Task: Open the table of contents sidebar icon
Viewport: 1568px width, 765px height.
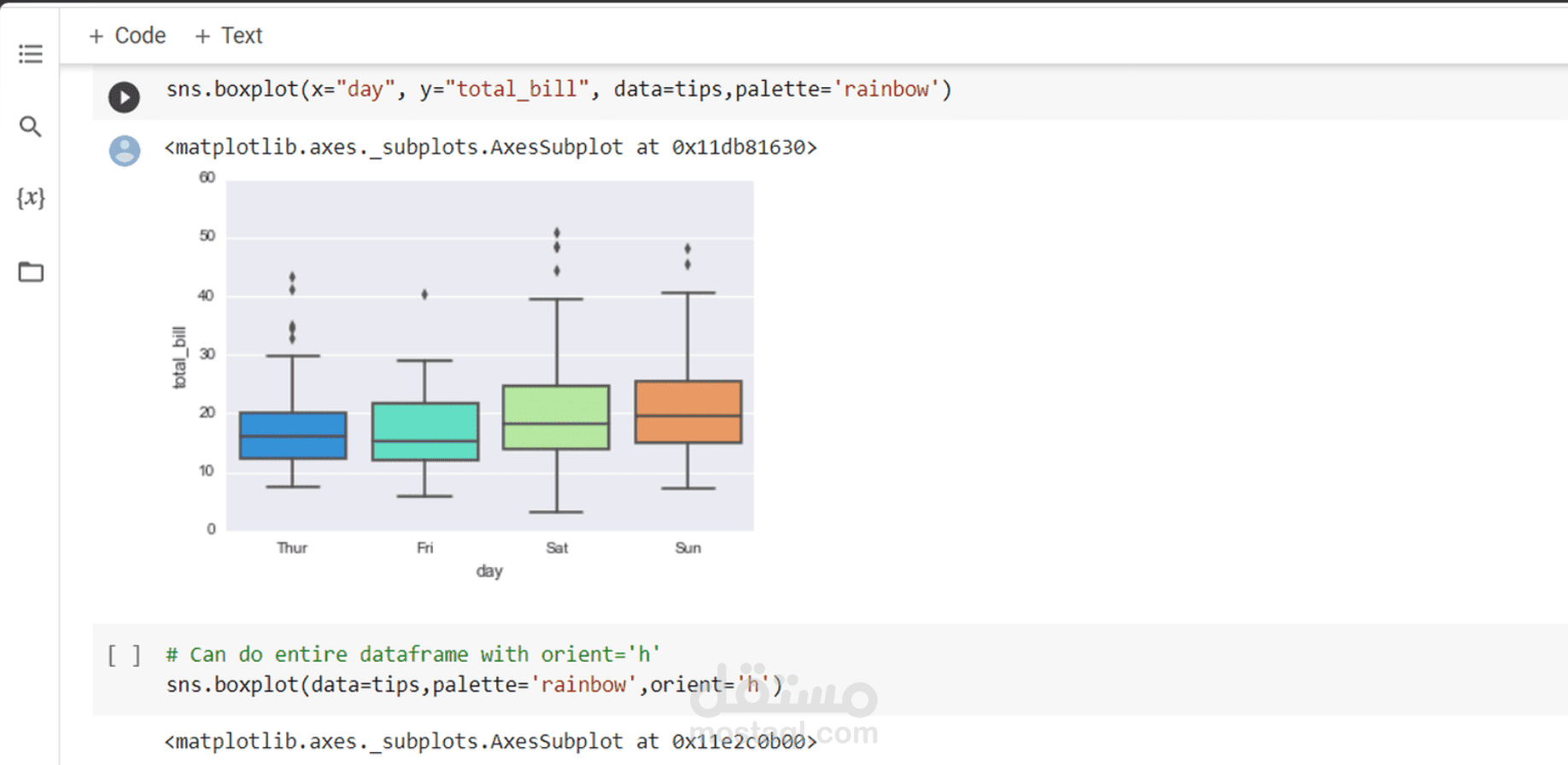Action: (x=31, y=54)
